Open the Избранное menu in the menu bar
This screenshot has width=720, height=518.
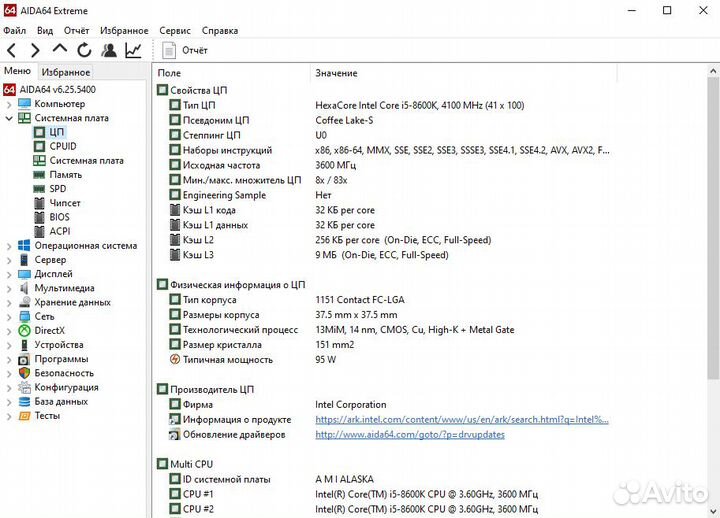pyautogui.click(x=124, y=31)
